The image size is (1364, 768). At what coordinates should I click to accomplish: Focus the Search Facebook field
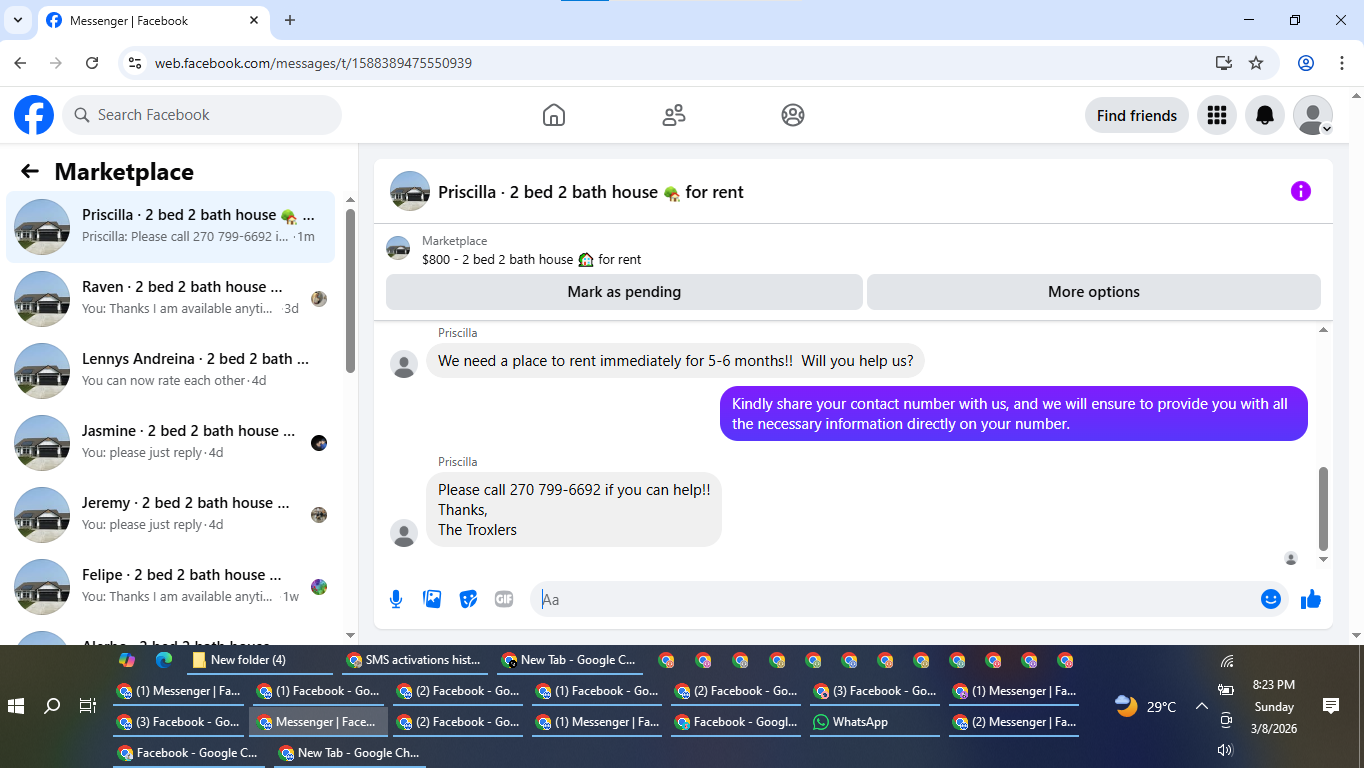point(202,115)
